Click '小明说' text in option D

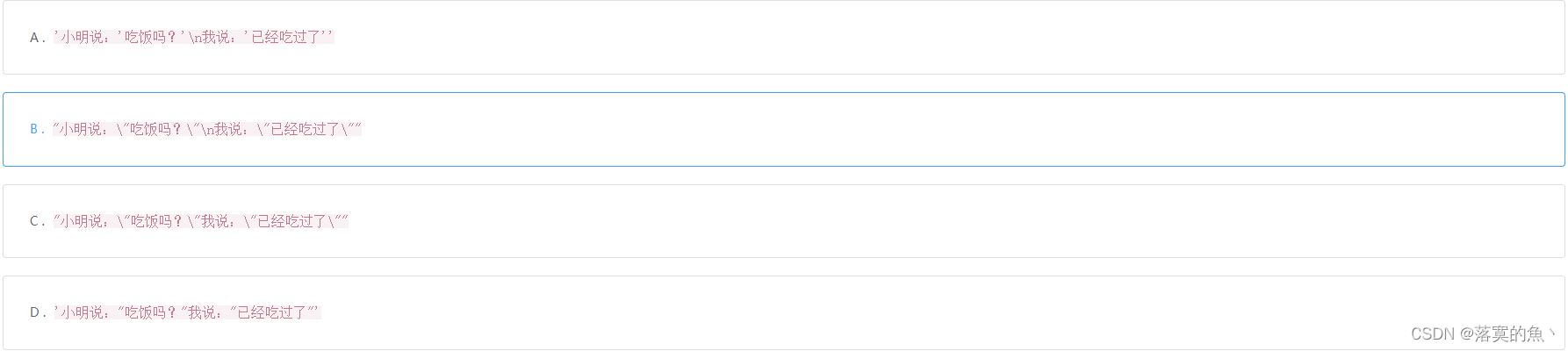tap(81, 312)
